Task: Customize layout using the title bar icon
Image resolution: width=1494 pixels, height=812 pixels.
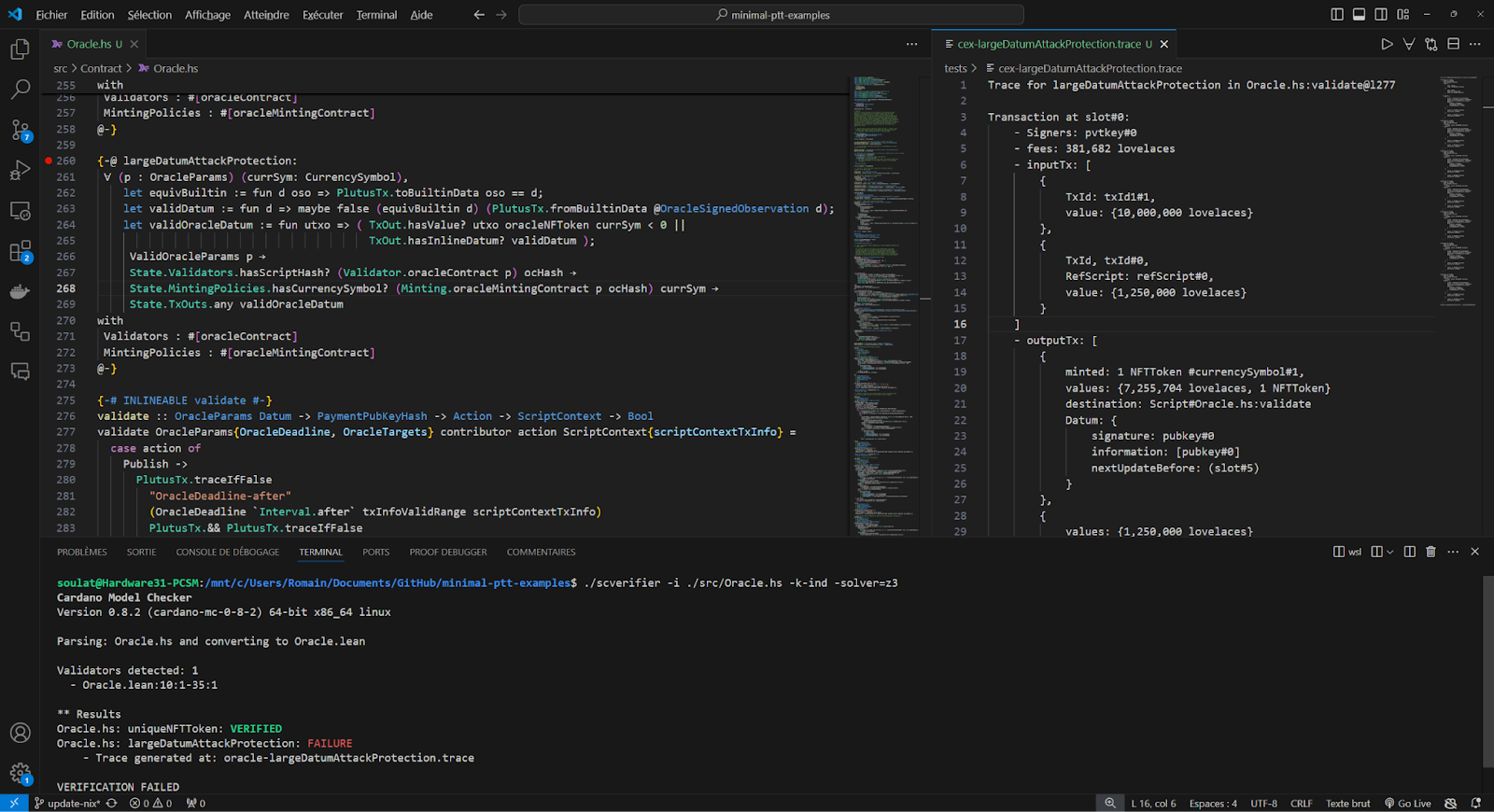Action: (1402, 14)
